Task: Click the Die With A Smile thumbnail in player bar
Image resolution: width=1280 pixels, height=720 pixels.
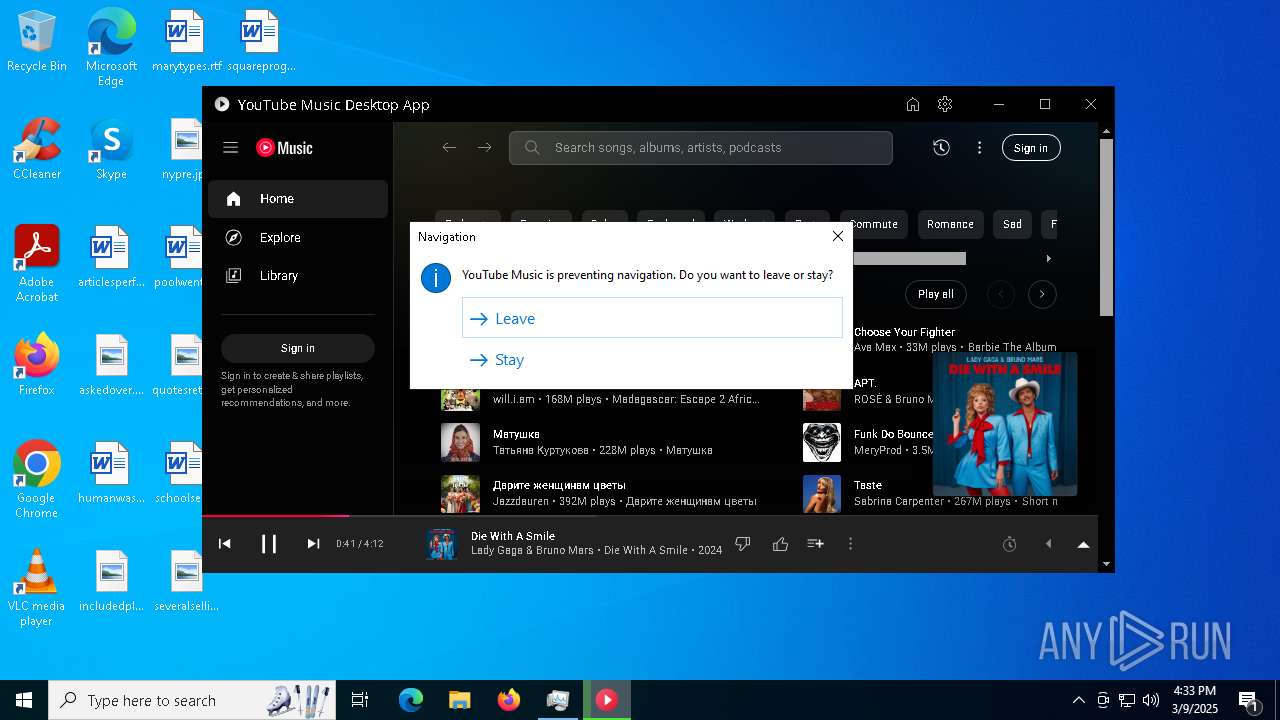Action: (442, 543)
